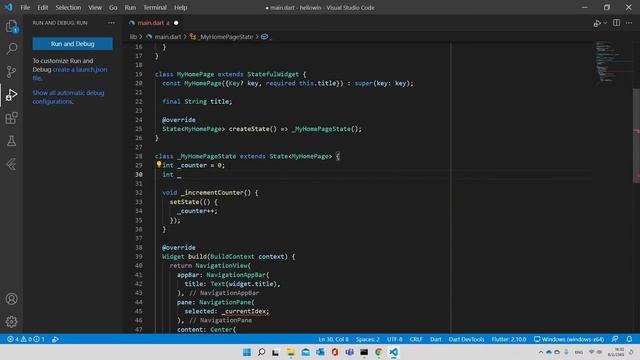Viewport: 640px width, 360px height.
Task: Click _incrementCounter on line 32
Action: (x=212, y=192)
